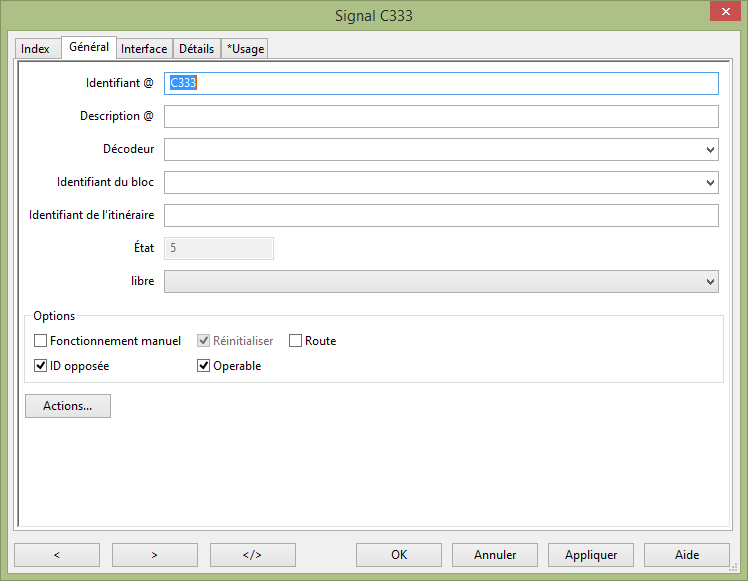The image size is (748, 581).
Task: Switch to the Détails tab
Action: (196, 49)
